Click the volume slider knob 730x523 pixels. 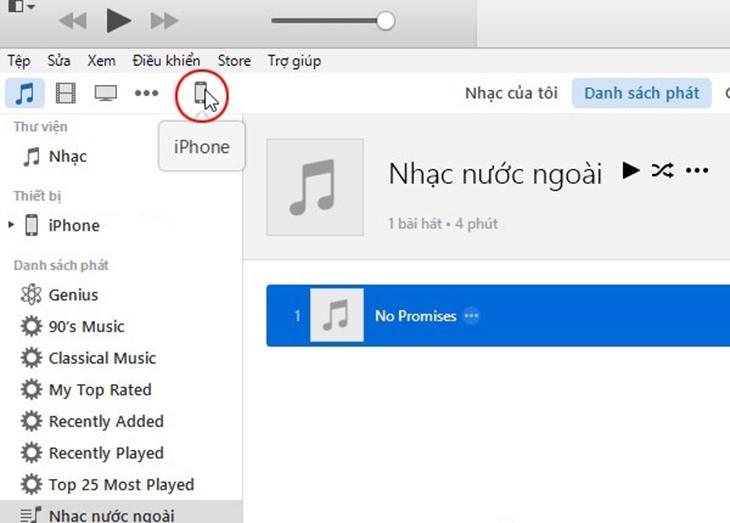point(385,20)
